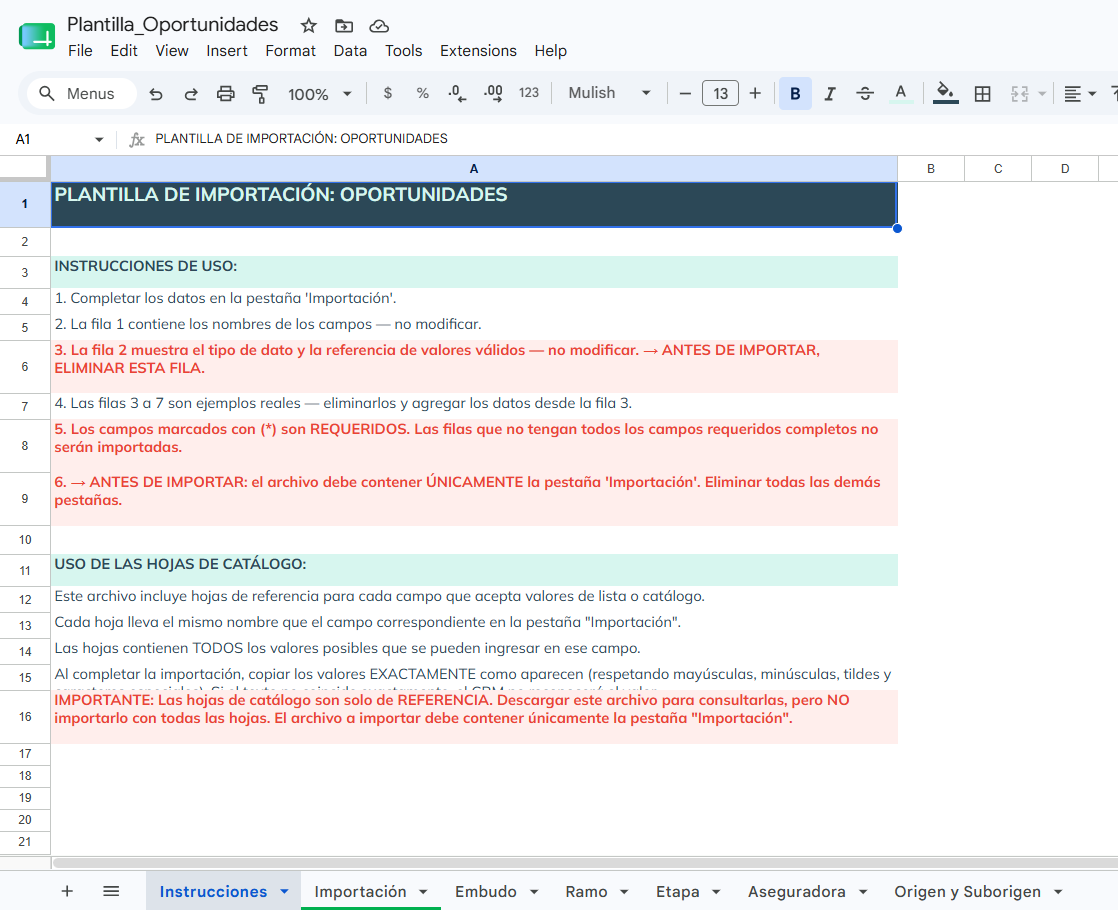Open the name box dropdown arrow
The height and width of the screenshot is (911, 1118).
[x=99, y=139]
